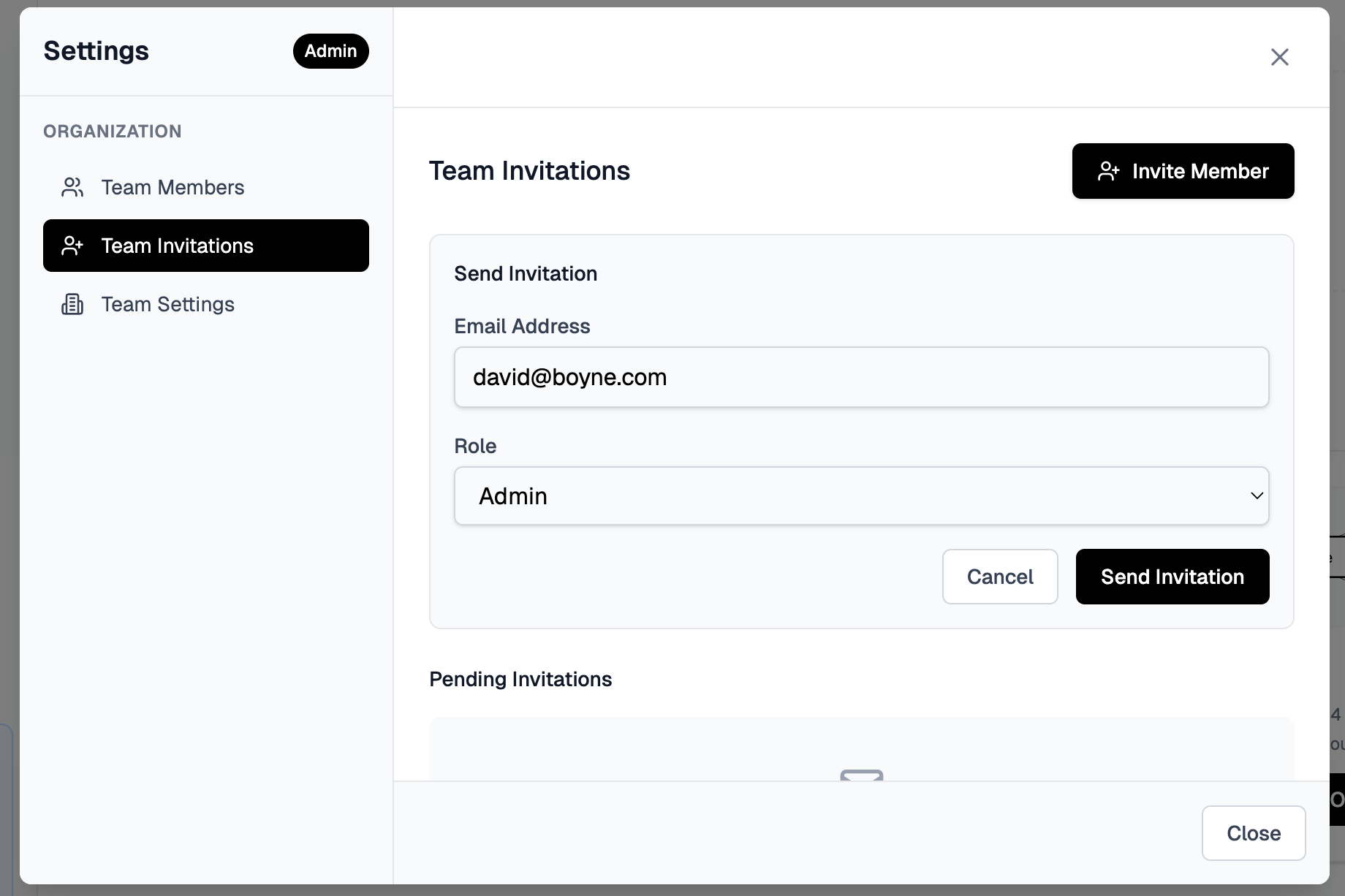Open the Role dropdown showing Admin
1345x896 pixels.
pos(861,496)
